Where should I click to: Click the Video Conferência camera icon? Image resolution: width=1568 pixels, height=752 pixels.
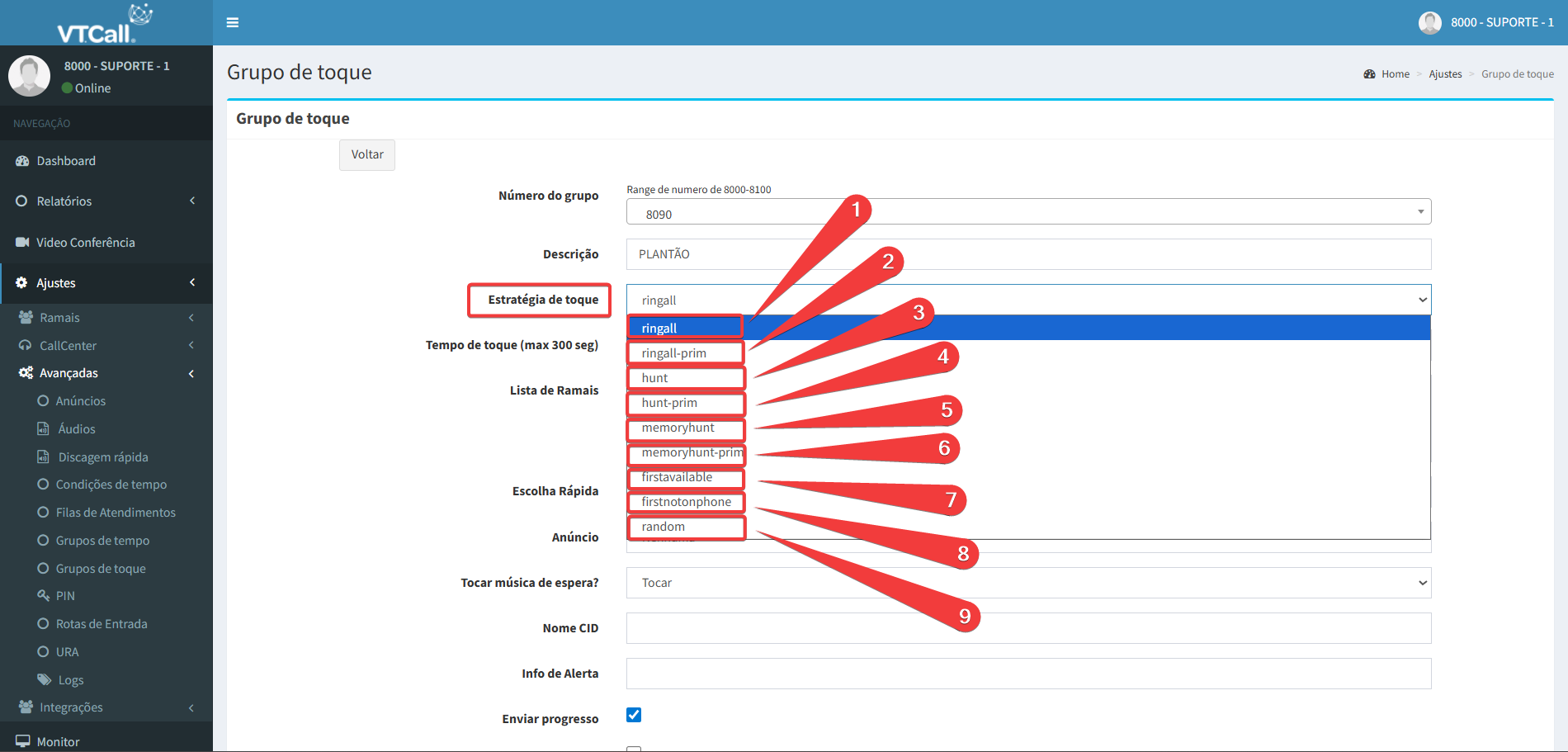22,242
